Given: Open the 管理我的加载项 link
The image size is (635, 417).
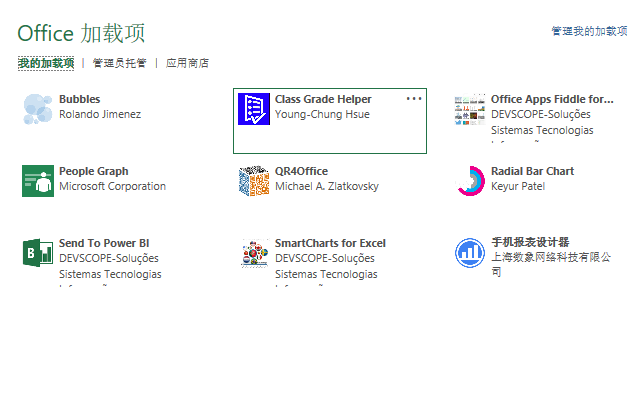Looking at the screenshot, I should [x=589, y=31].
